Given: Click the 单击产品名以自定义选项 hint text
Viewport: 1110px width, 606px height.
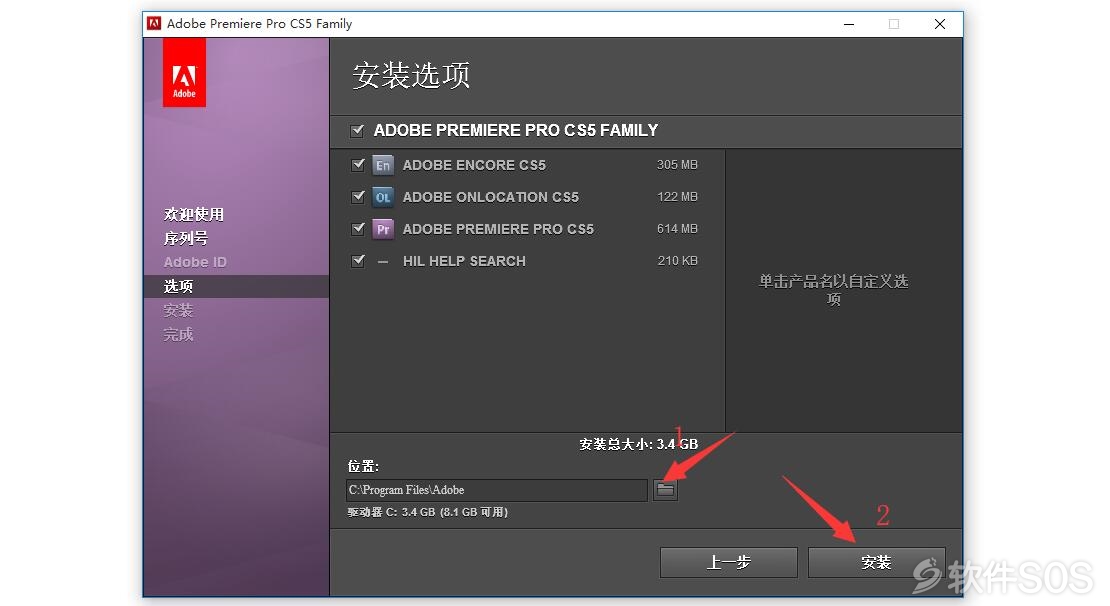Looking at the screenshot, I should (833, 290).
